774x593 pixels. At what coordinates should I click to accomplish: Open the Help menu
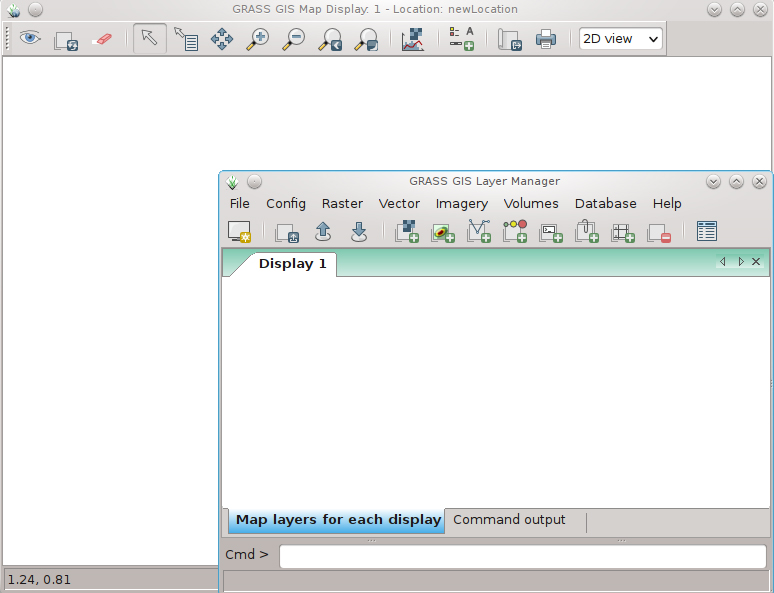coord(667,203)
